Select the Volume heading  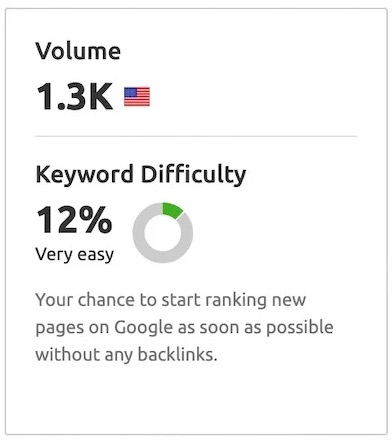(x=78, y=51)
